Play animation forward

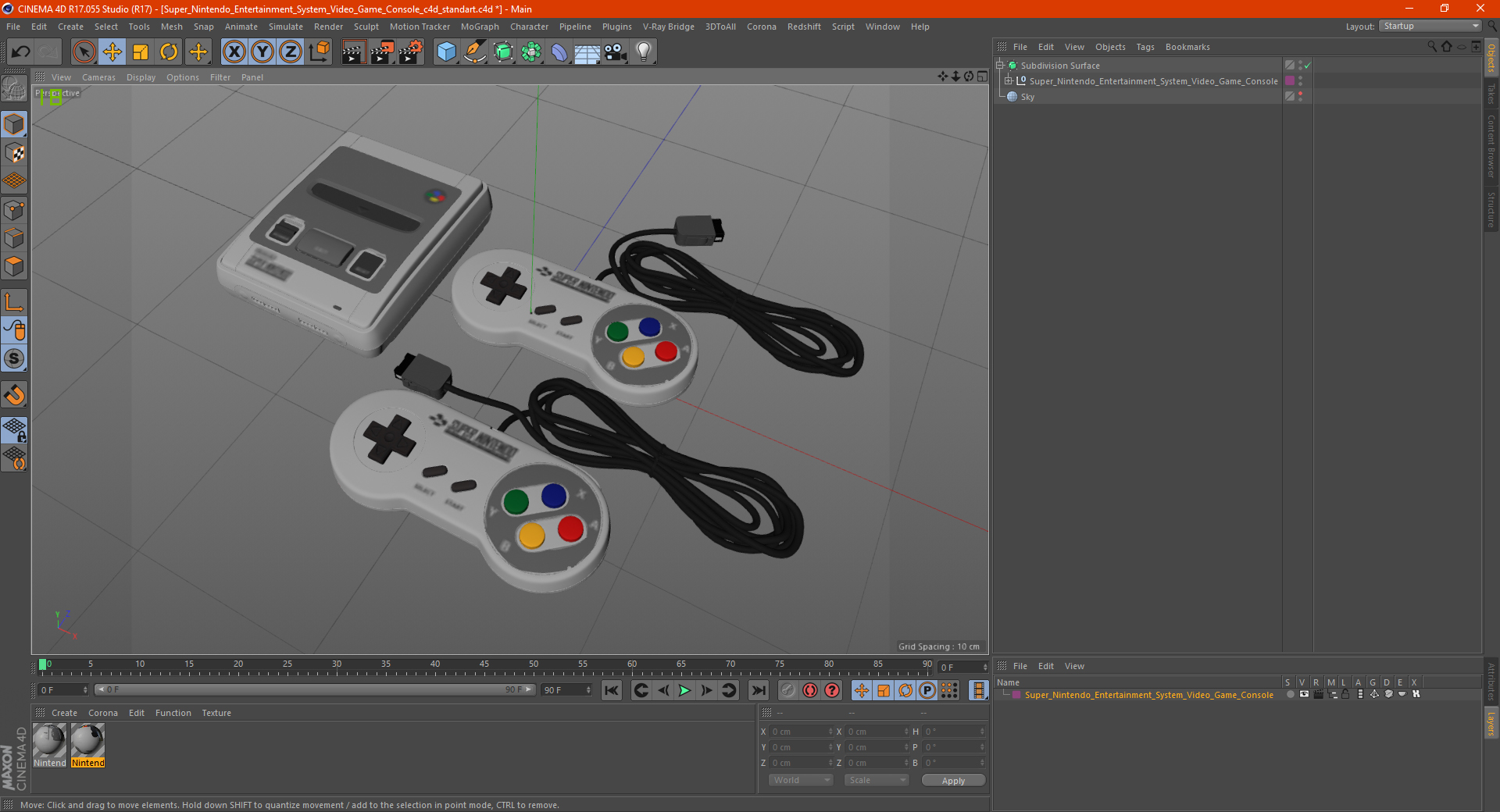684,690
